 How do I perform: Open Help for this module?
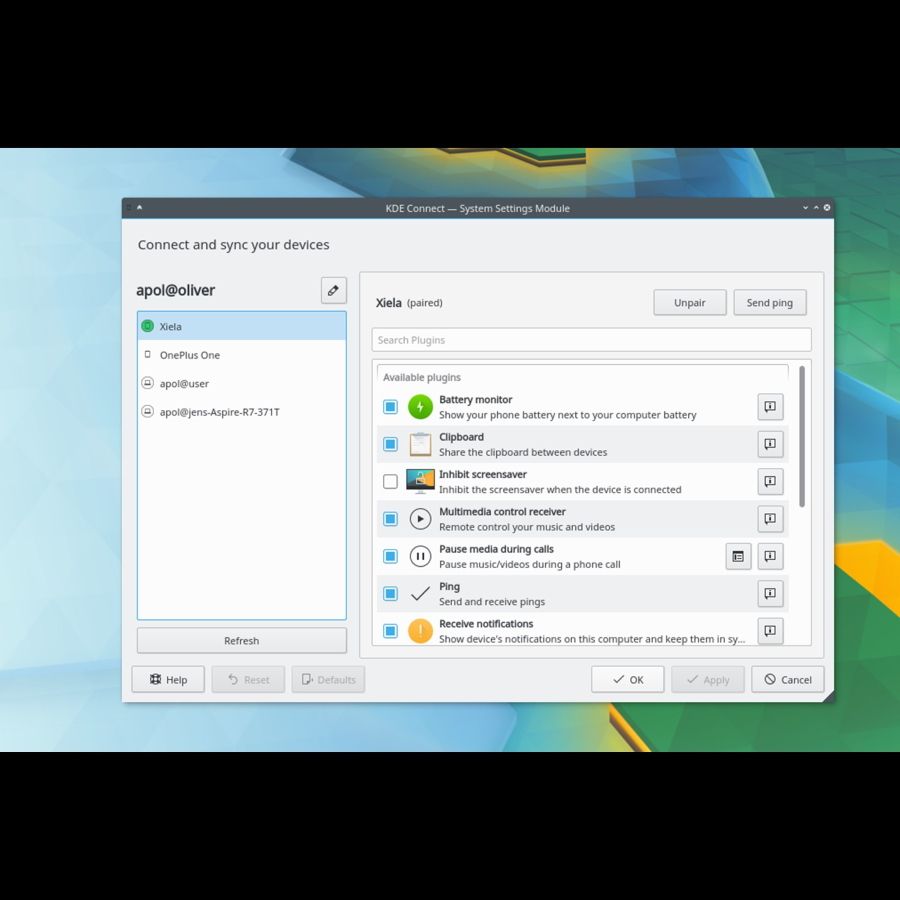click(168, 680)
